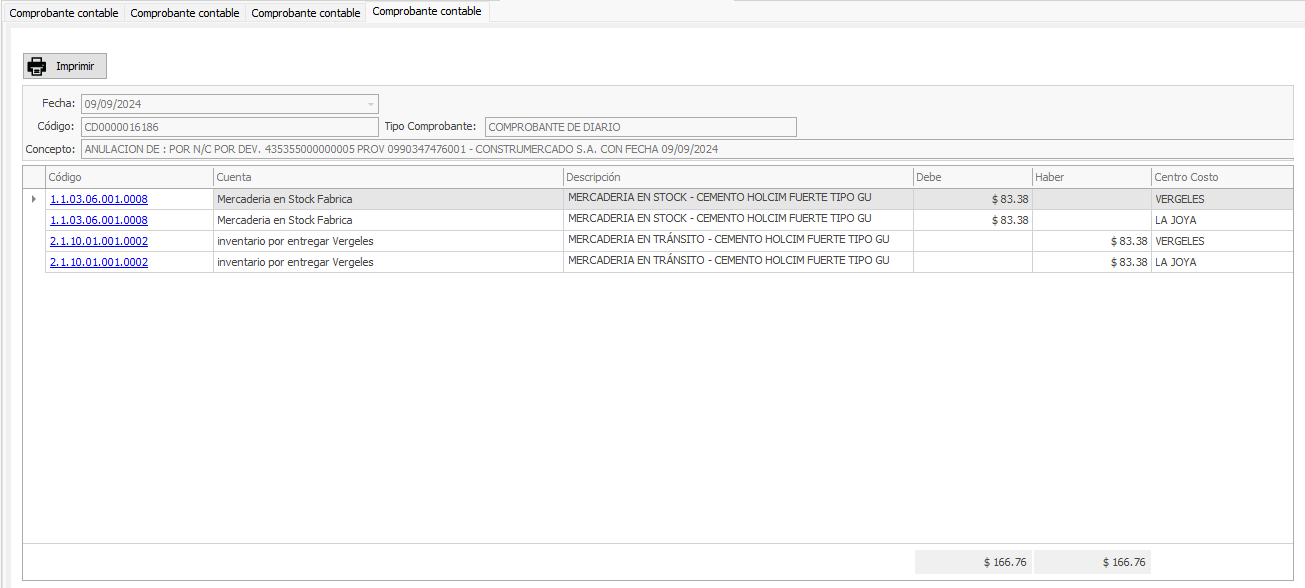Sort by the Código column header
Screen dimensions: 1305x588
point(129,177)
